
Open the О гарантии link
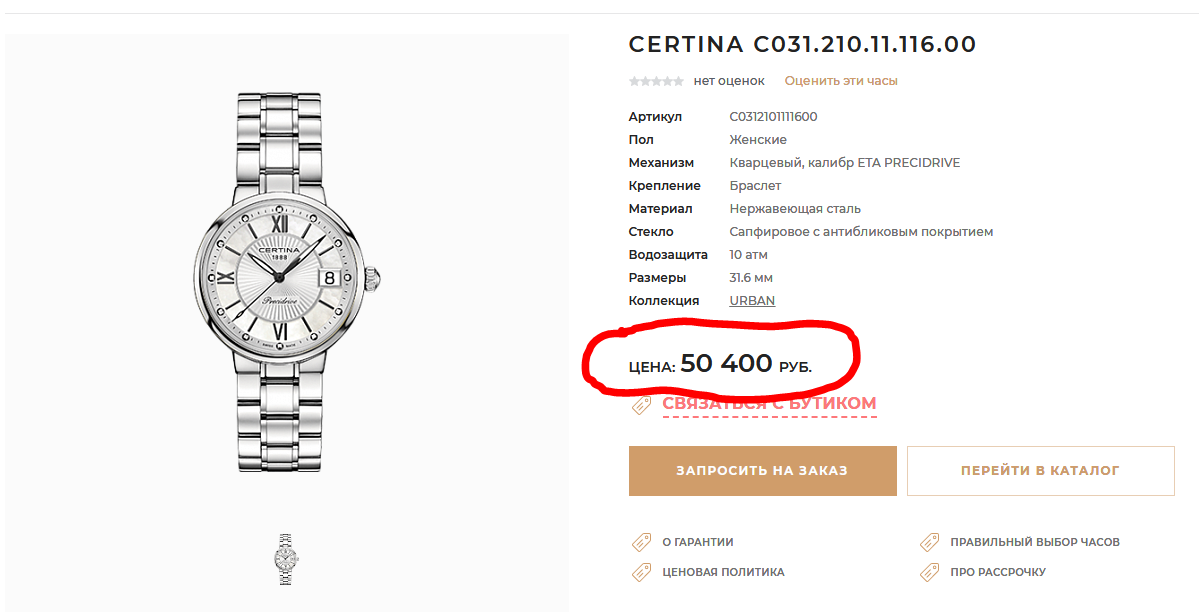click(698, 542)
